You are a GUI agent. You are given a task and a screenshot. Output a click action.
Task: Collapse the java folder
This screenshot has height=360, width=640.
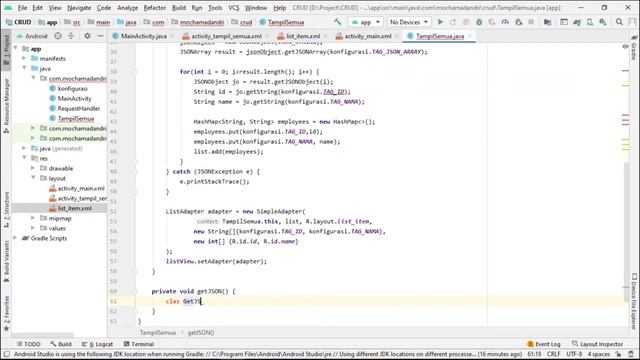click(24, 68)
